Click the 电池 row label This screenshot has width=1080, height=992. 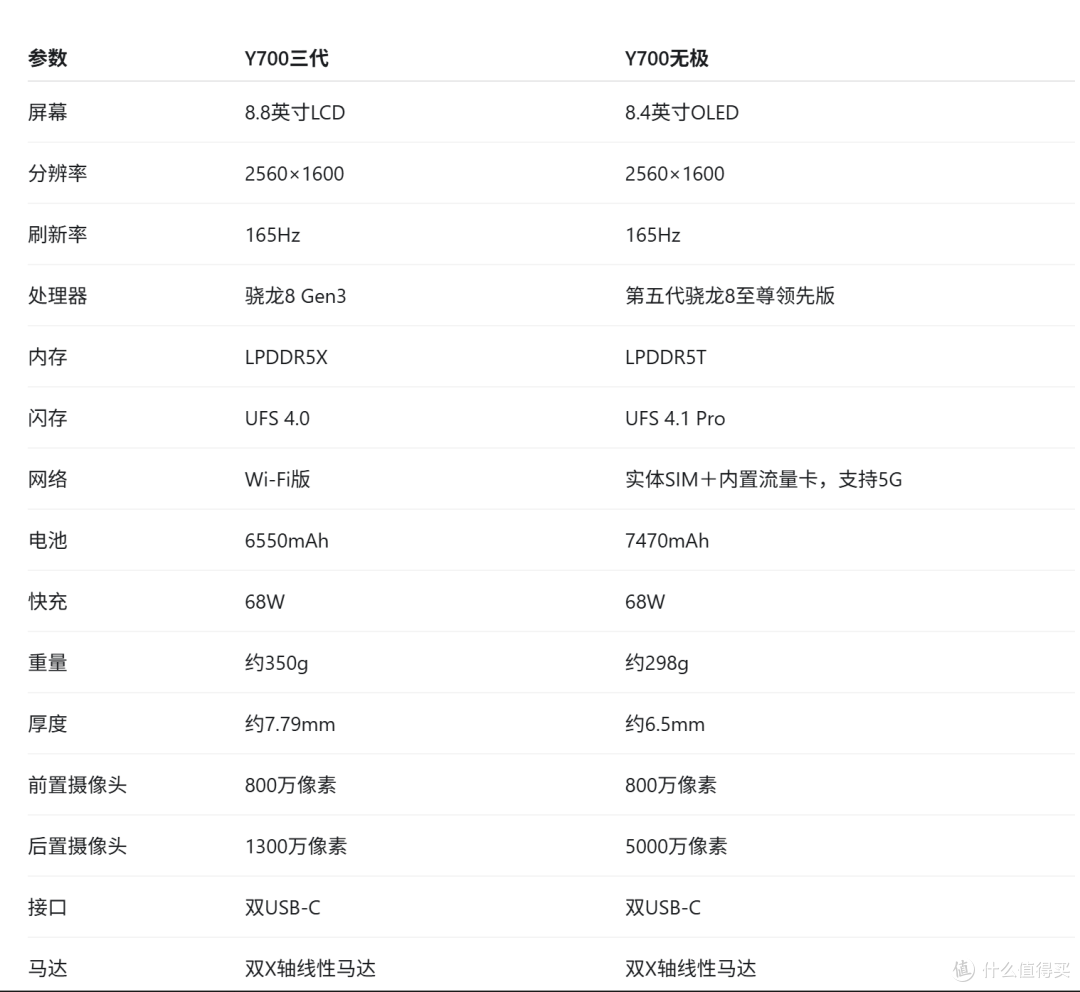[x=48, y=541]
